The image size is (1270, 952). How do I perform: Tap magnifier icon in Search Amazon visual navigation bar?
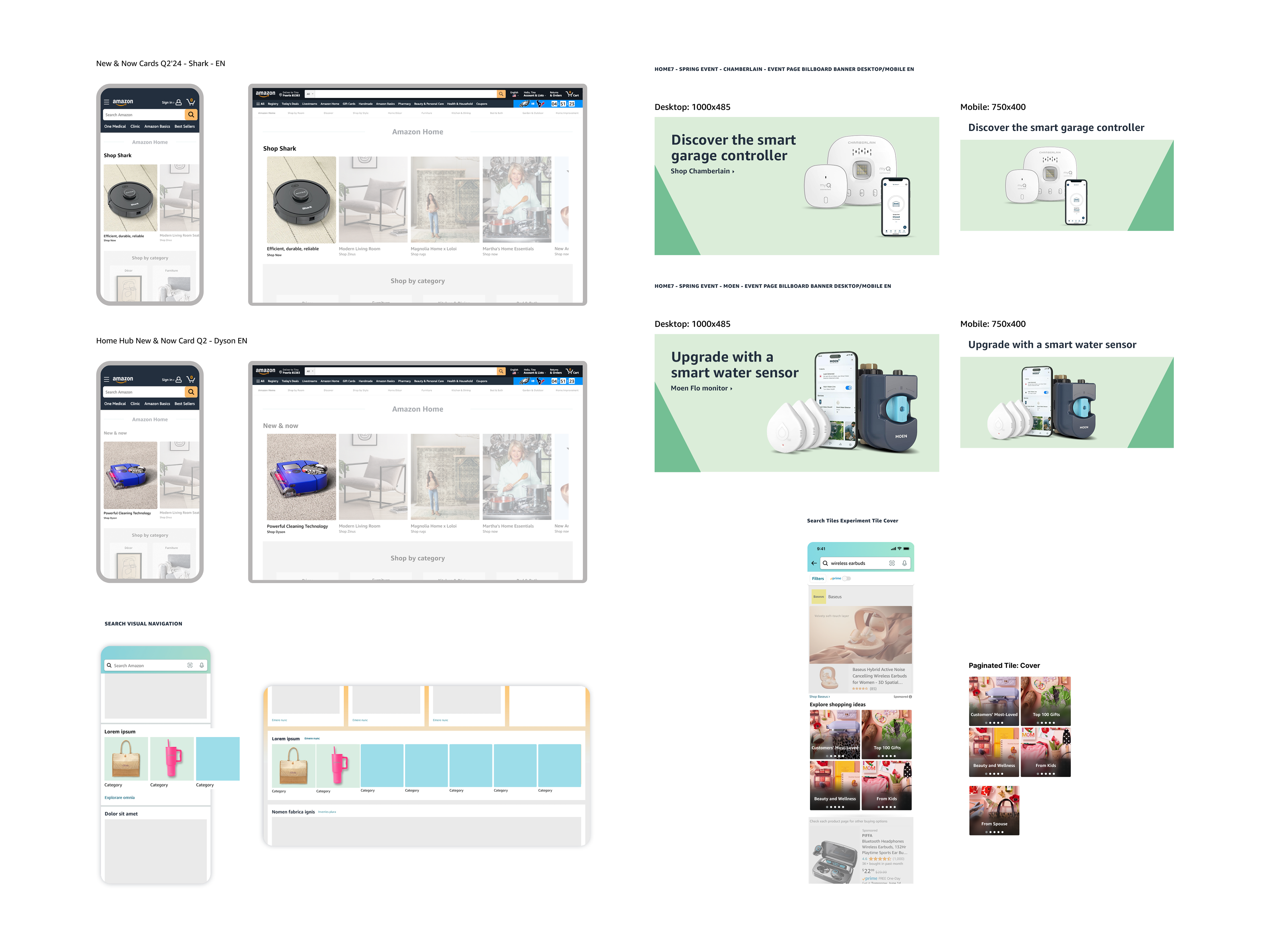[x=109, y=666]
